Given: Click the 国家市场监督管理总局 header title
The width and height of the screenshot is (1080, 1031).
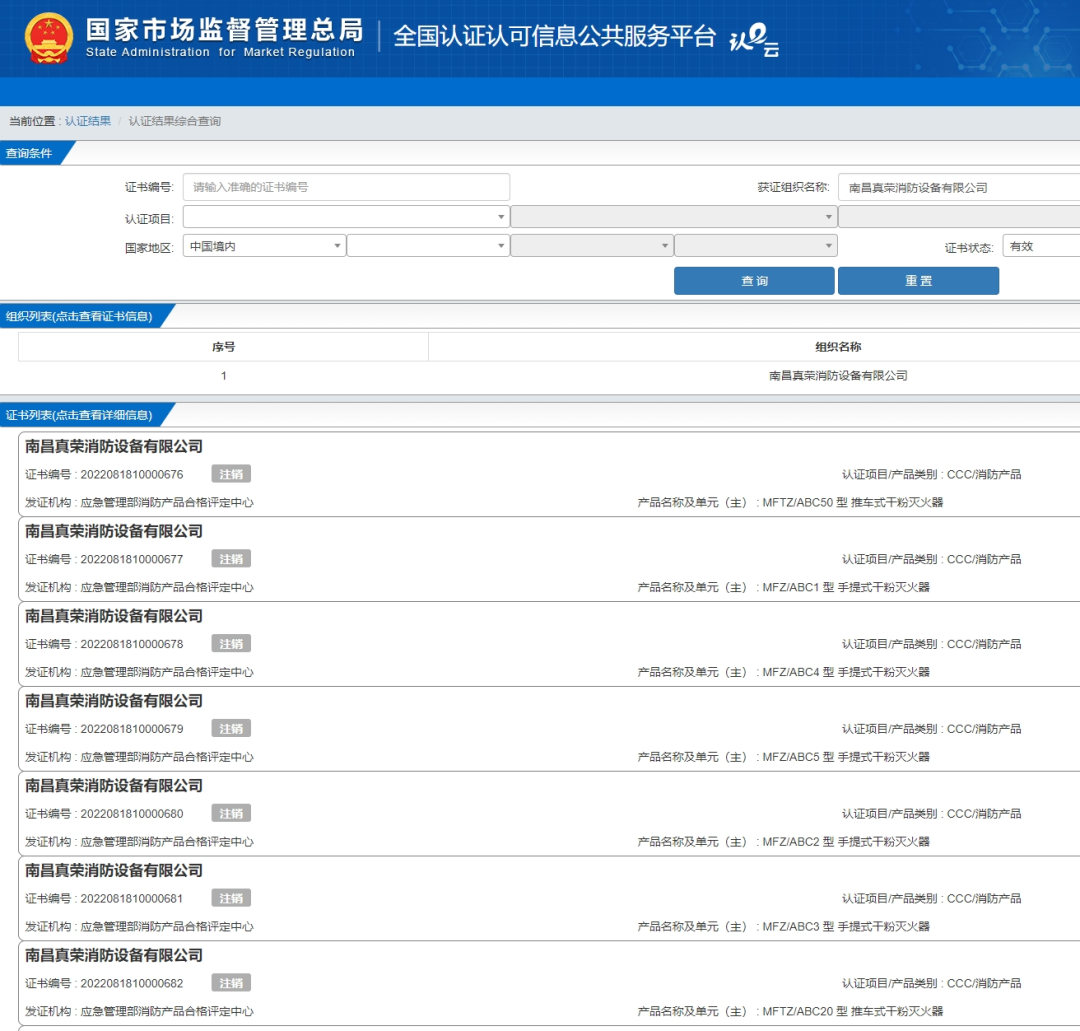Looking at the screenshot, I should click(224, 30).
